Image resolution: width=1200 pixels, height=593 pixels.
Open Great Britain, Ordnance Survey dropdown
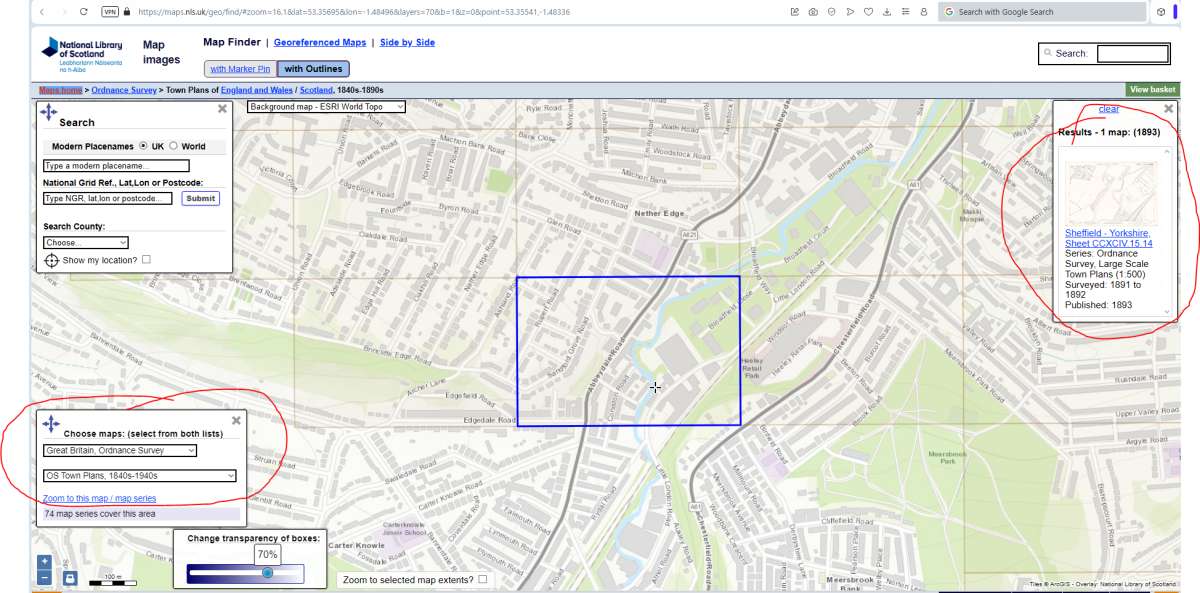(120, 451)
